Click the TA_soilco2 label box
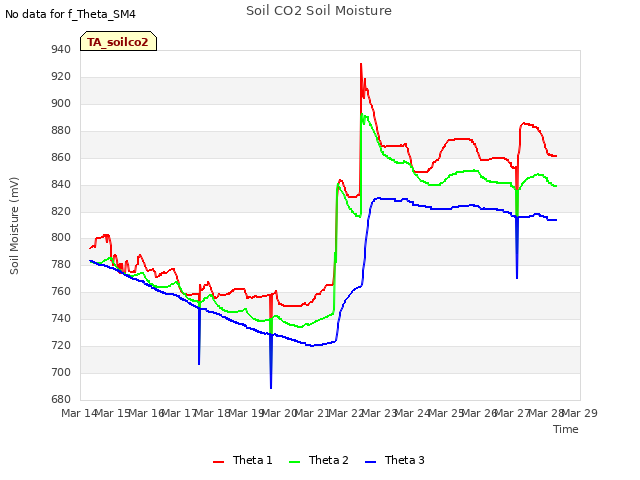Screen dimensions: 640x480 (118, 41)
